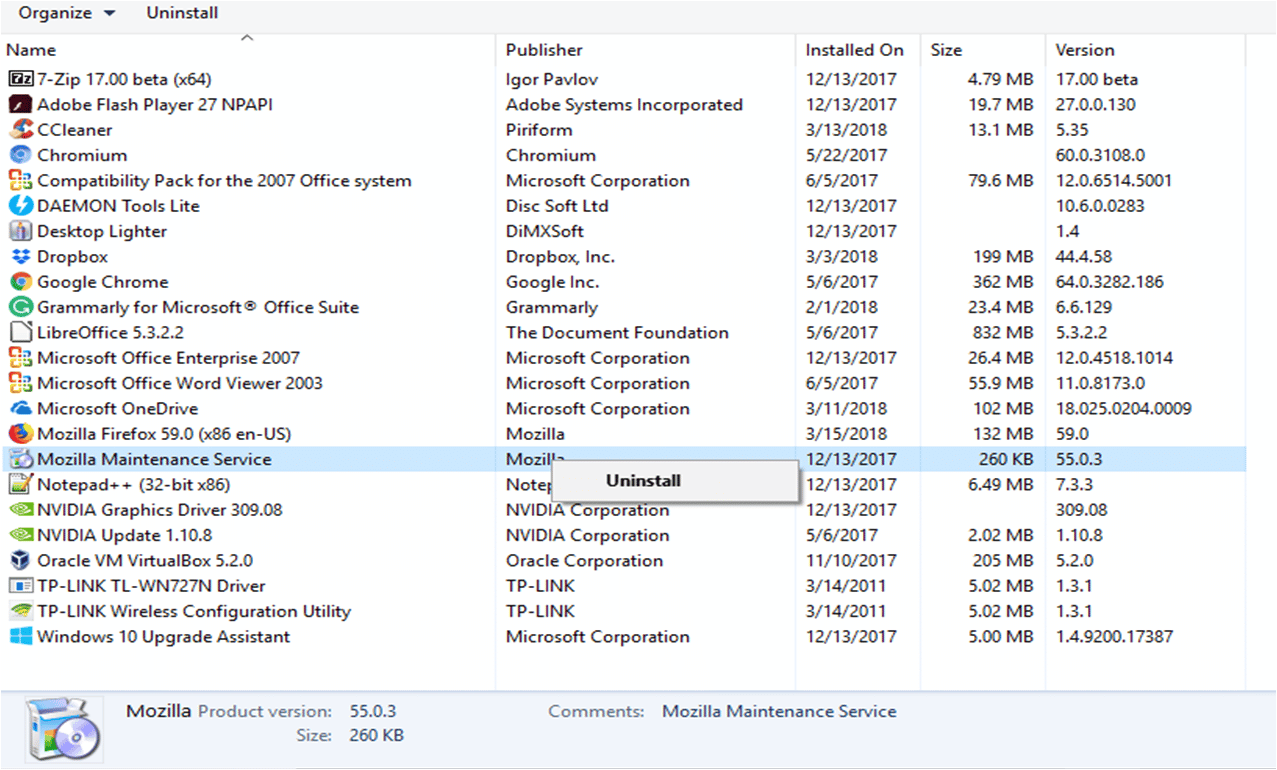
Task: Click the Compatibility Pack Office icon
Action: click(21, 181)
